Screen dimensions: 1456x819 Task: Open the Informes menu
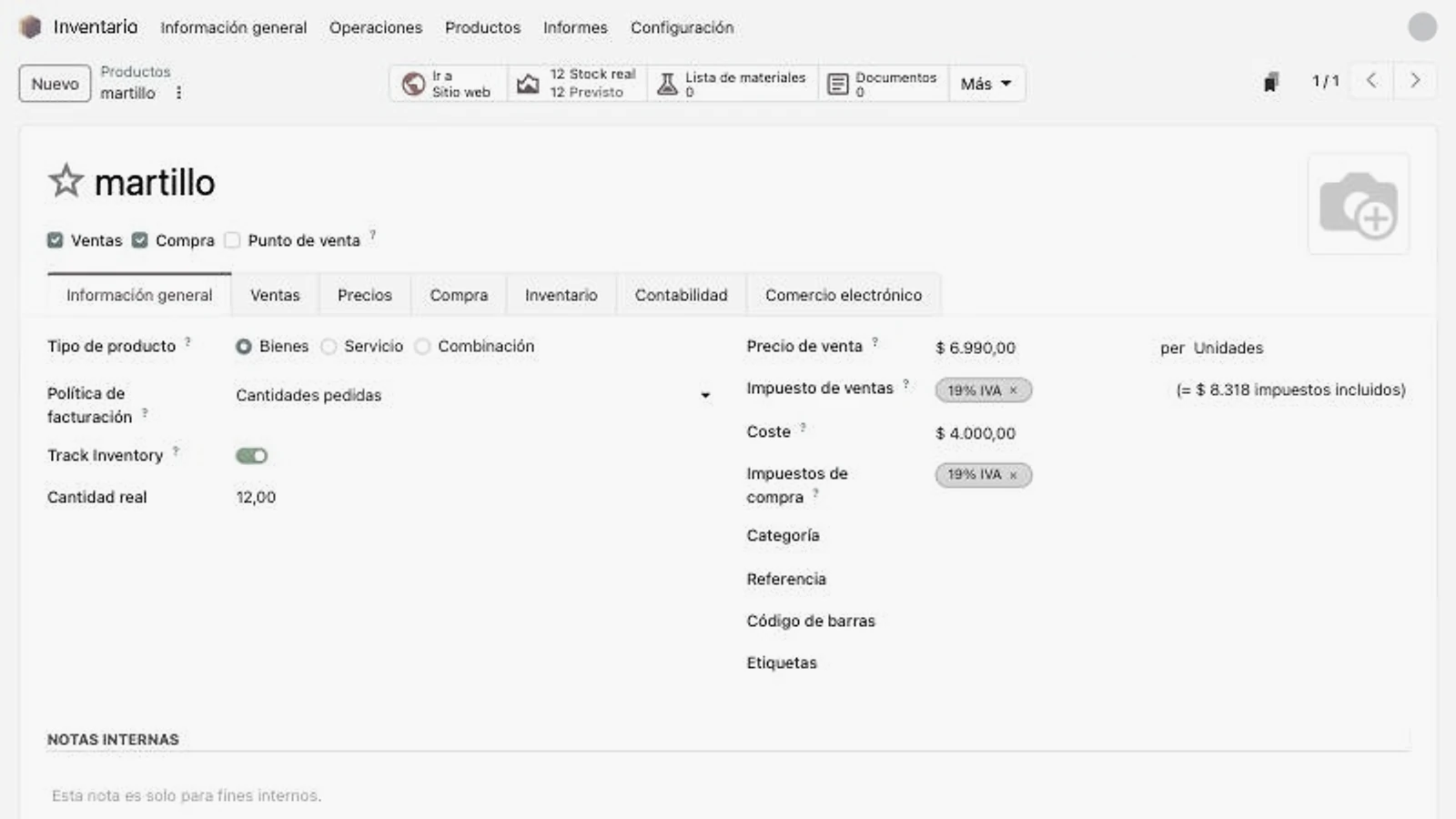pos(575,27)
